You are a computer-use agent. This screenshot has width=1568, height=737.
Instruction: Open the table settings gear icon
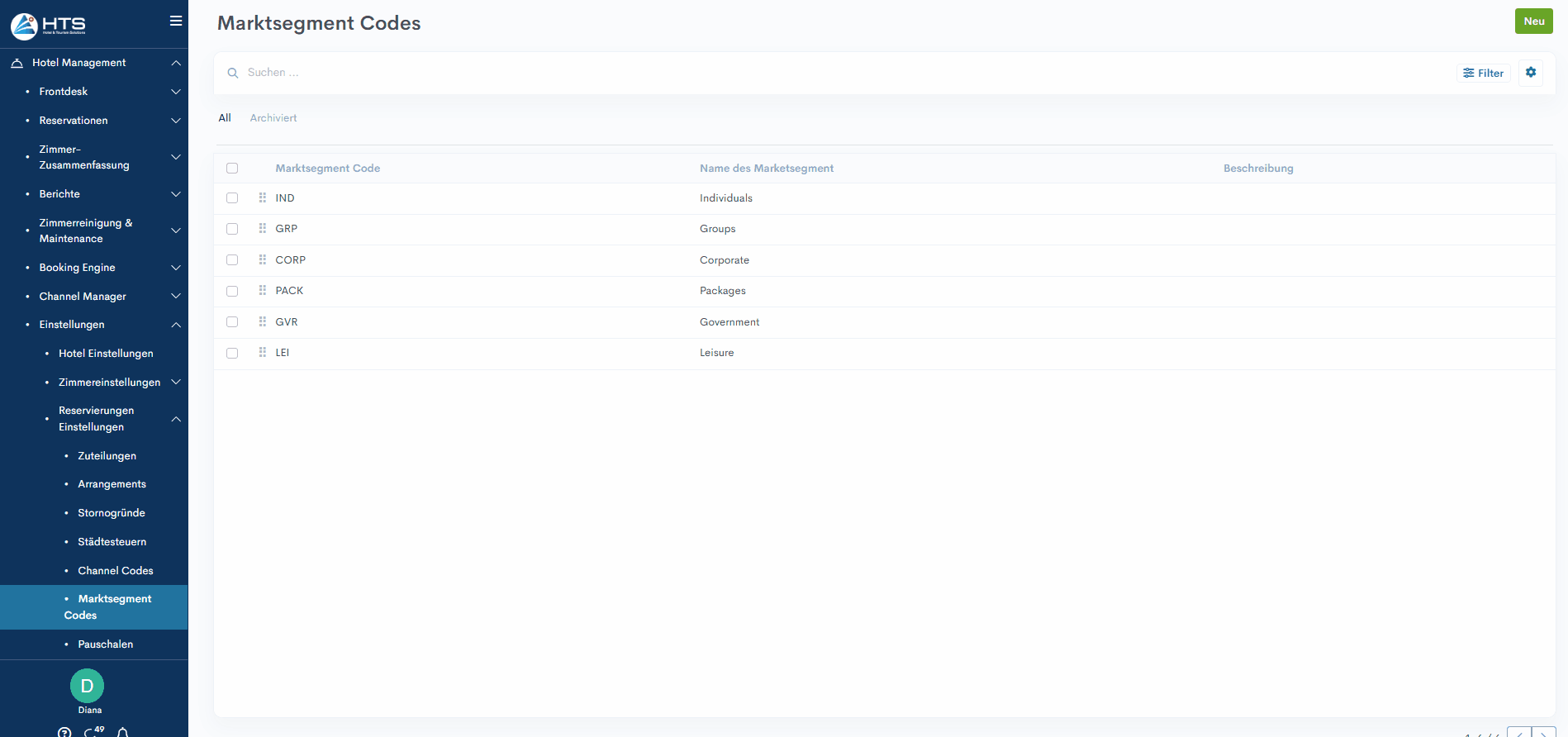point(1530,73)
